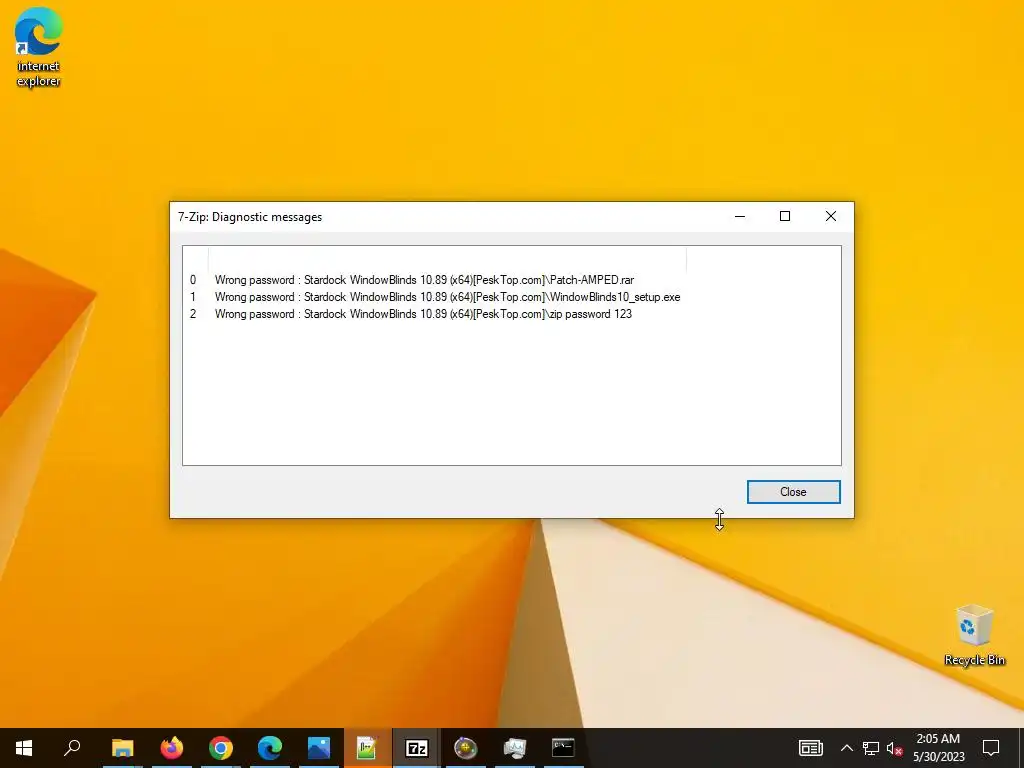
Task: Maximize the 7-Zip Diagnostic messages window
Action: pos(785,216)
